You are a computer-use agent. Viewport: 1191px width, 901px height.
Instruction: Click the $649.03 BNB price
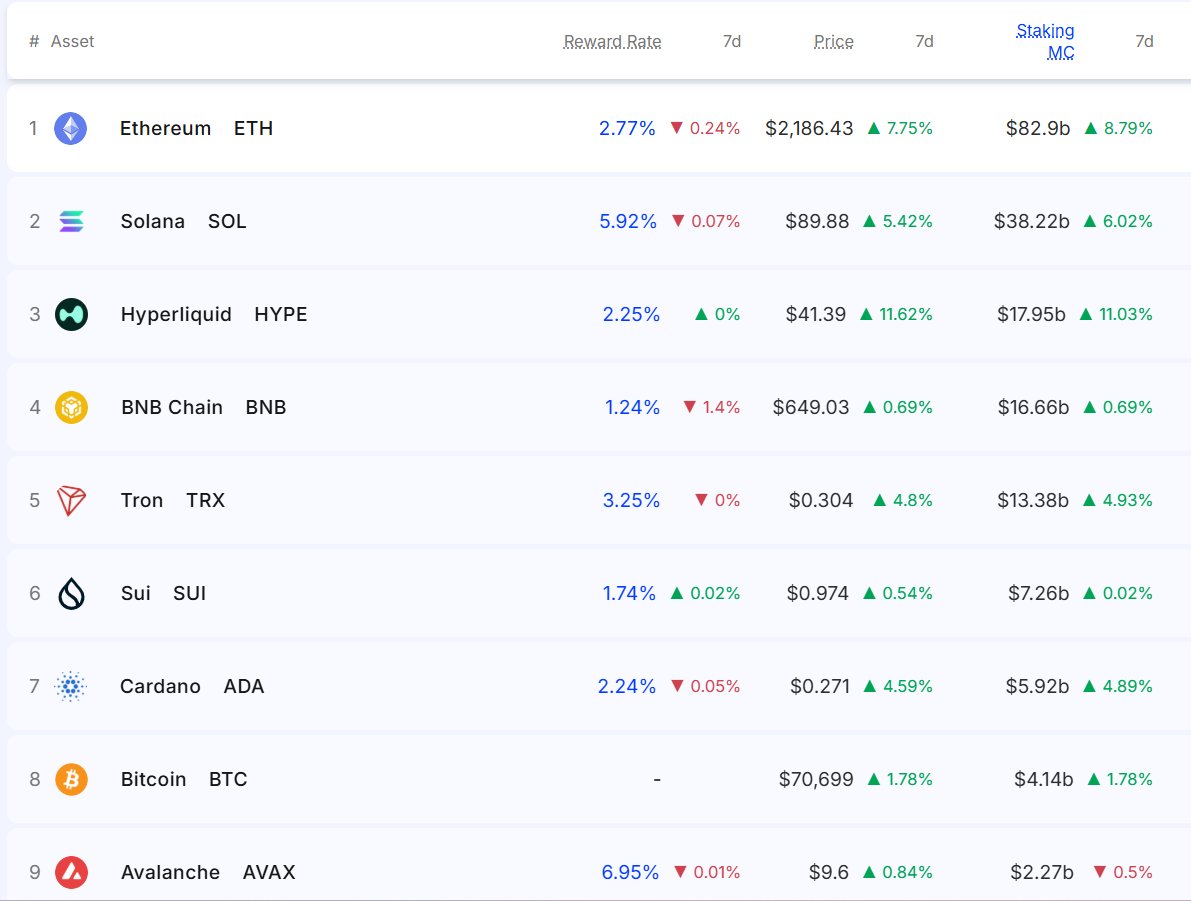(x=810, y=407)
